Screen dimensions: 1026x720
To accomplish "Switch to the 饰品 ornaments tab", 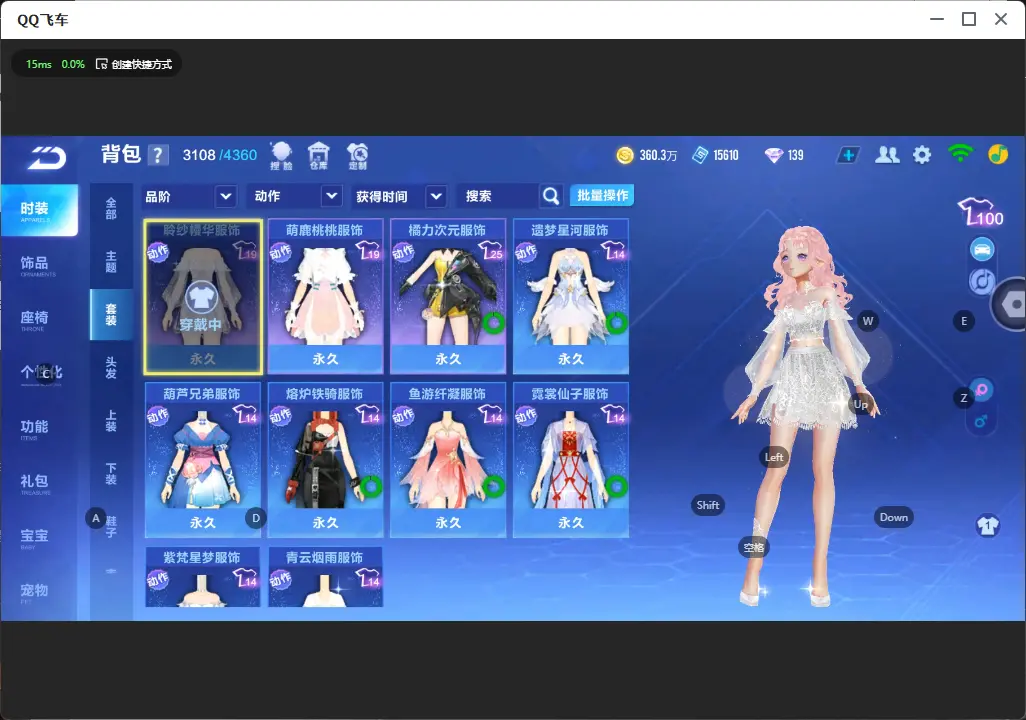I will pos(35,264).
